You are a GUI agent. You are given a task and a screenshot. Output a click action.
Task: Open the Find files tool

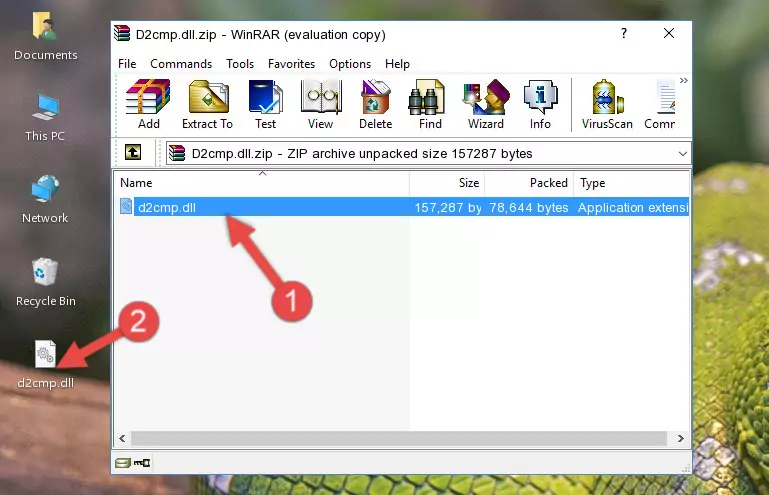pyautogui.click(x=430, y=104)
